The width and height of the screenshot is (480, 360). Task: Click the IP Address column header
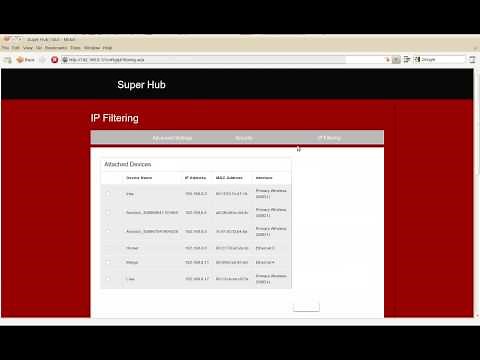(x=195, y=178)
